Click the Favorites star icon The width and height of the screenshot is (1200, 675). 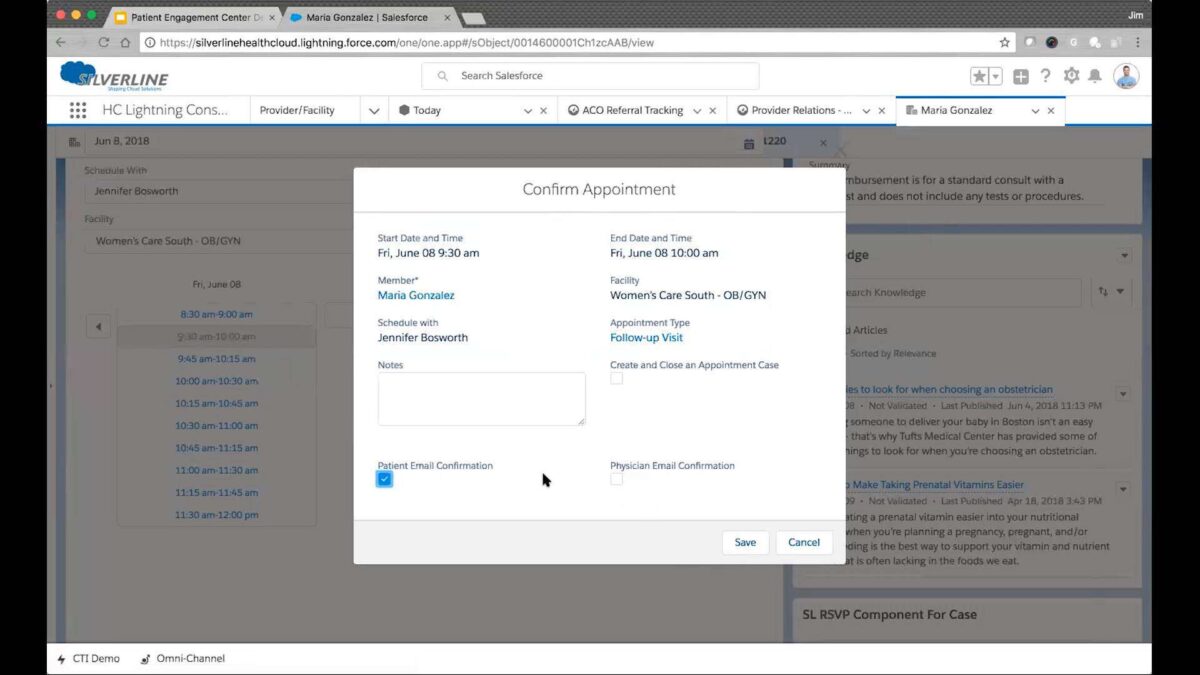point(979,76)
